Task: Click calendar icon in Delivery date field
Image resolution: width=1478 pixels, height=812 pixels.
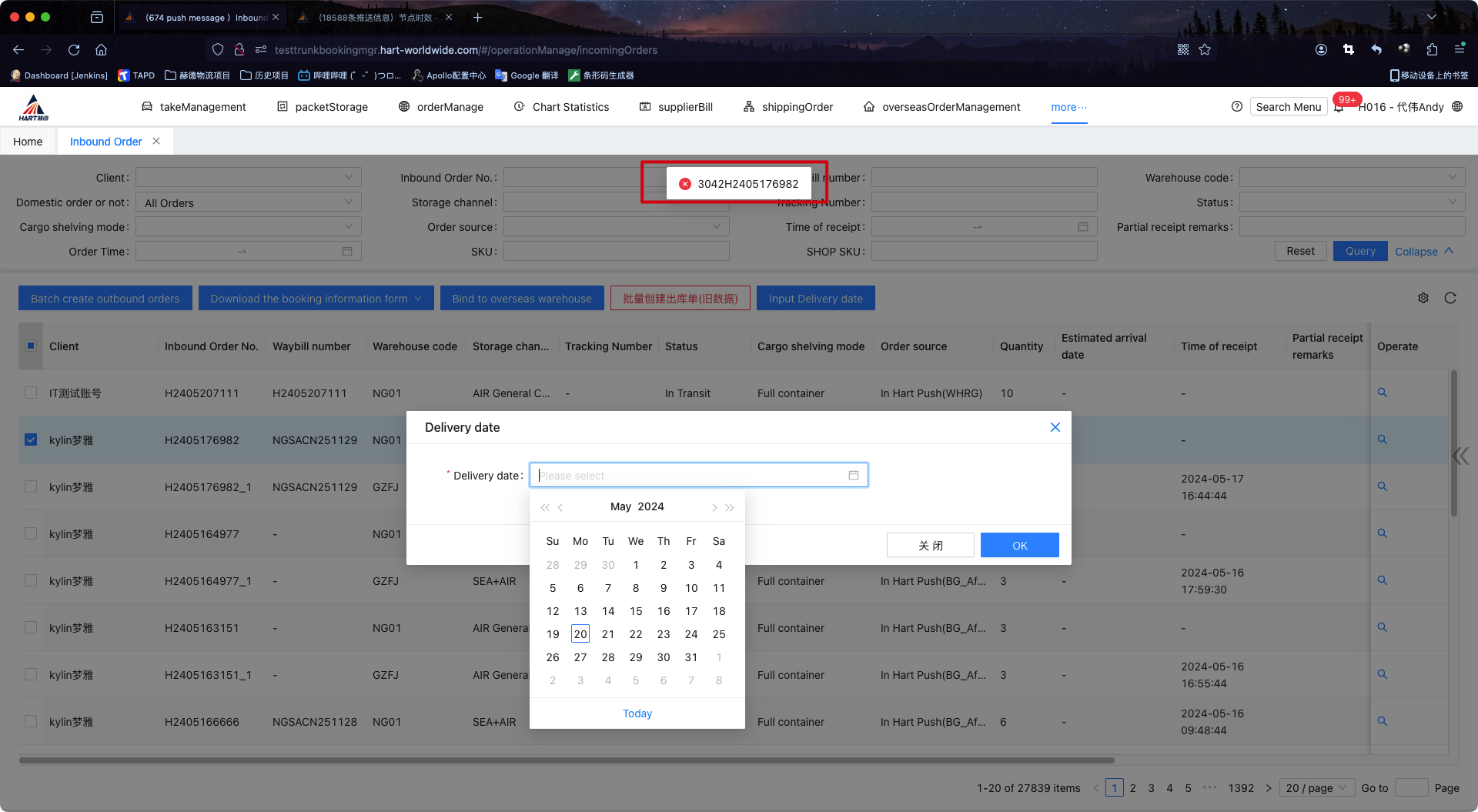Action: [x=854, y=475]
